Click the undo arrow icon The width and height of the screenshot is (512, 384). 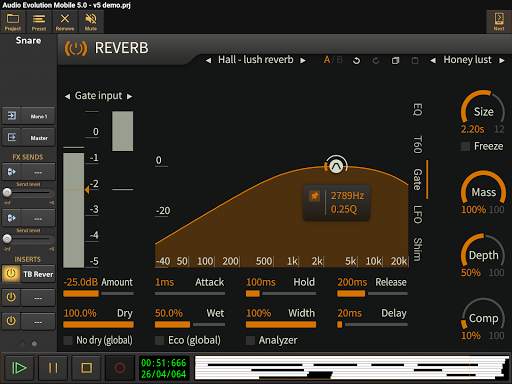tap(356, 60)
